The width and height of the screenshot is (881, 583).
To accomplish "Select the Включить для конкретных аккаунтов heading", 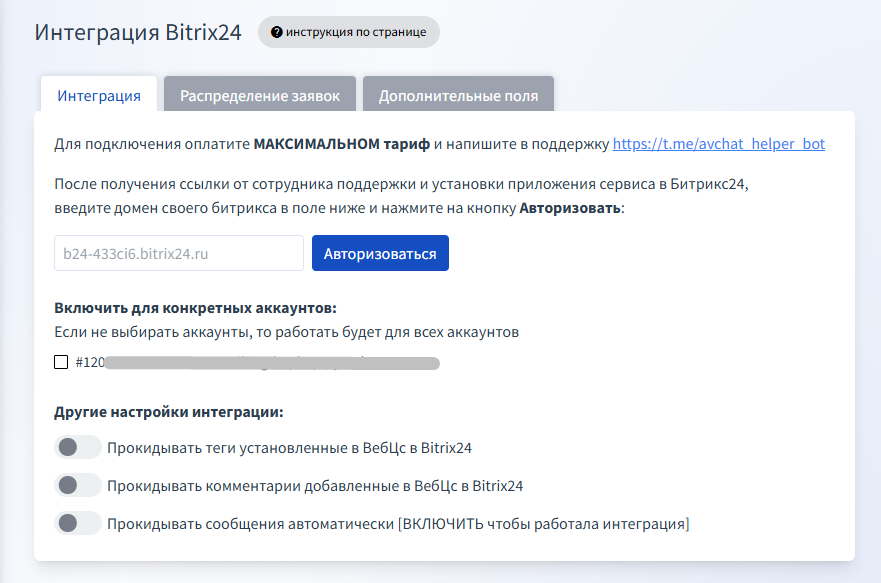I will (195, 308).
